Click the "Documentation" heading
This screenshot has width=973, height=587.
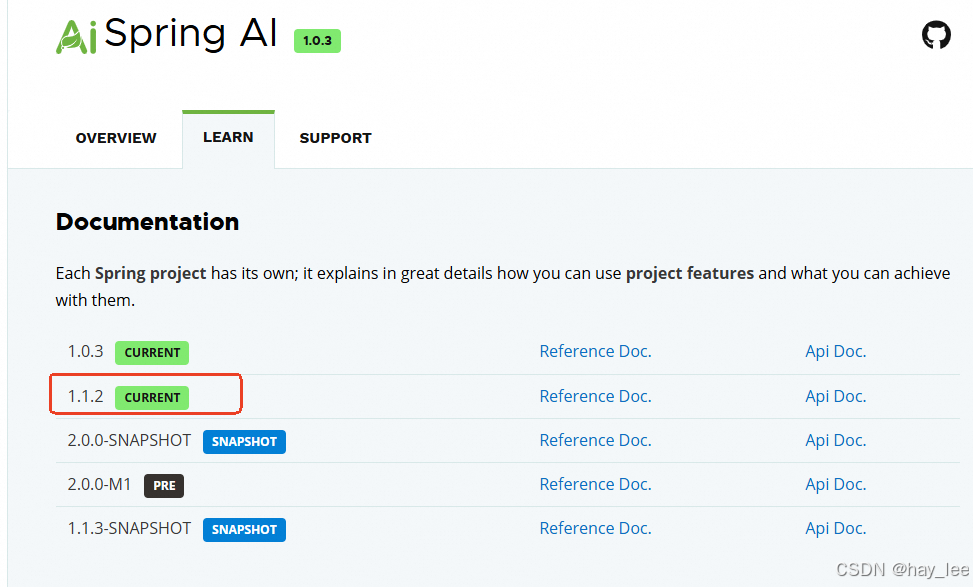click(147, 222)
